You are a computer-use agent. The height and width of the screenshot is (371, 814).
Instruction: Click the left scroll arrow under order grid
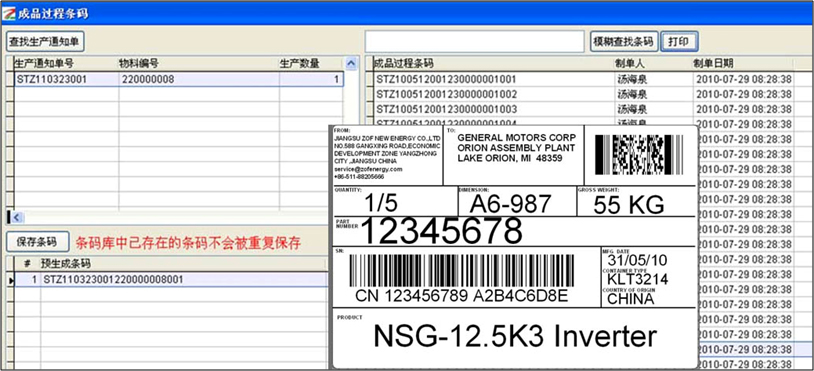click(16, 217)
